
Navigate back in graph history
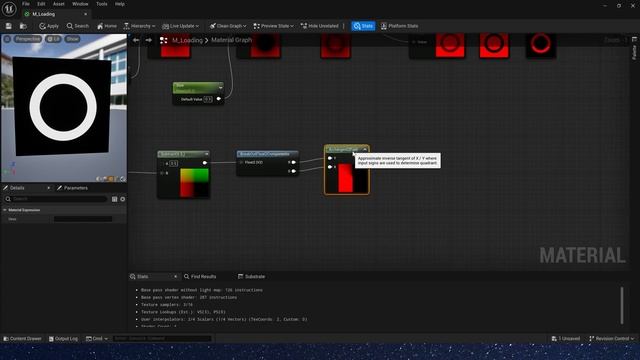click(136, 40)
